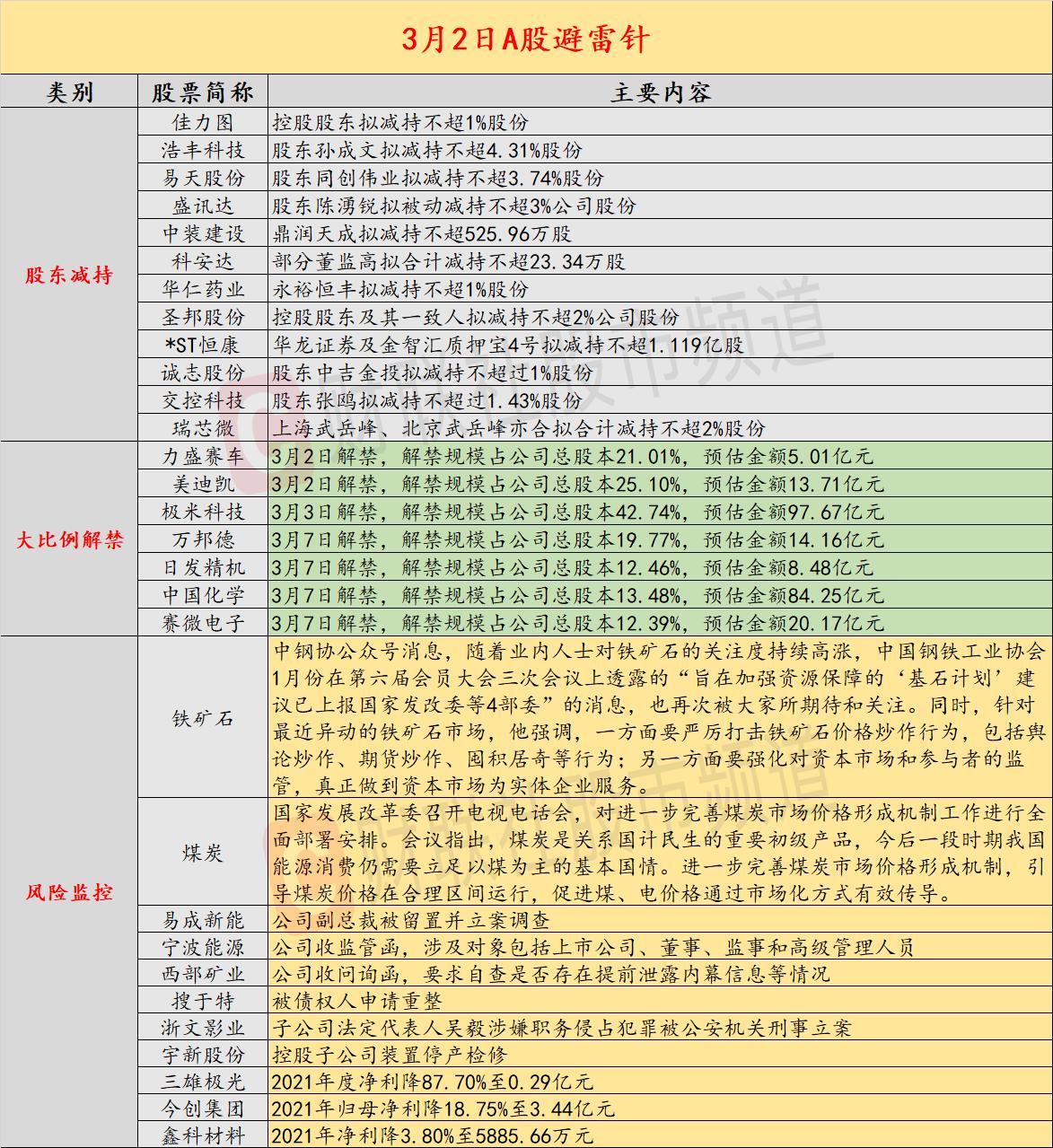Click '股东陈湧锐拟被动减持不超3%公司股份' content

point(454,206)
